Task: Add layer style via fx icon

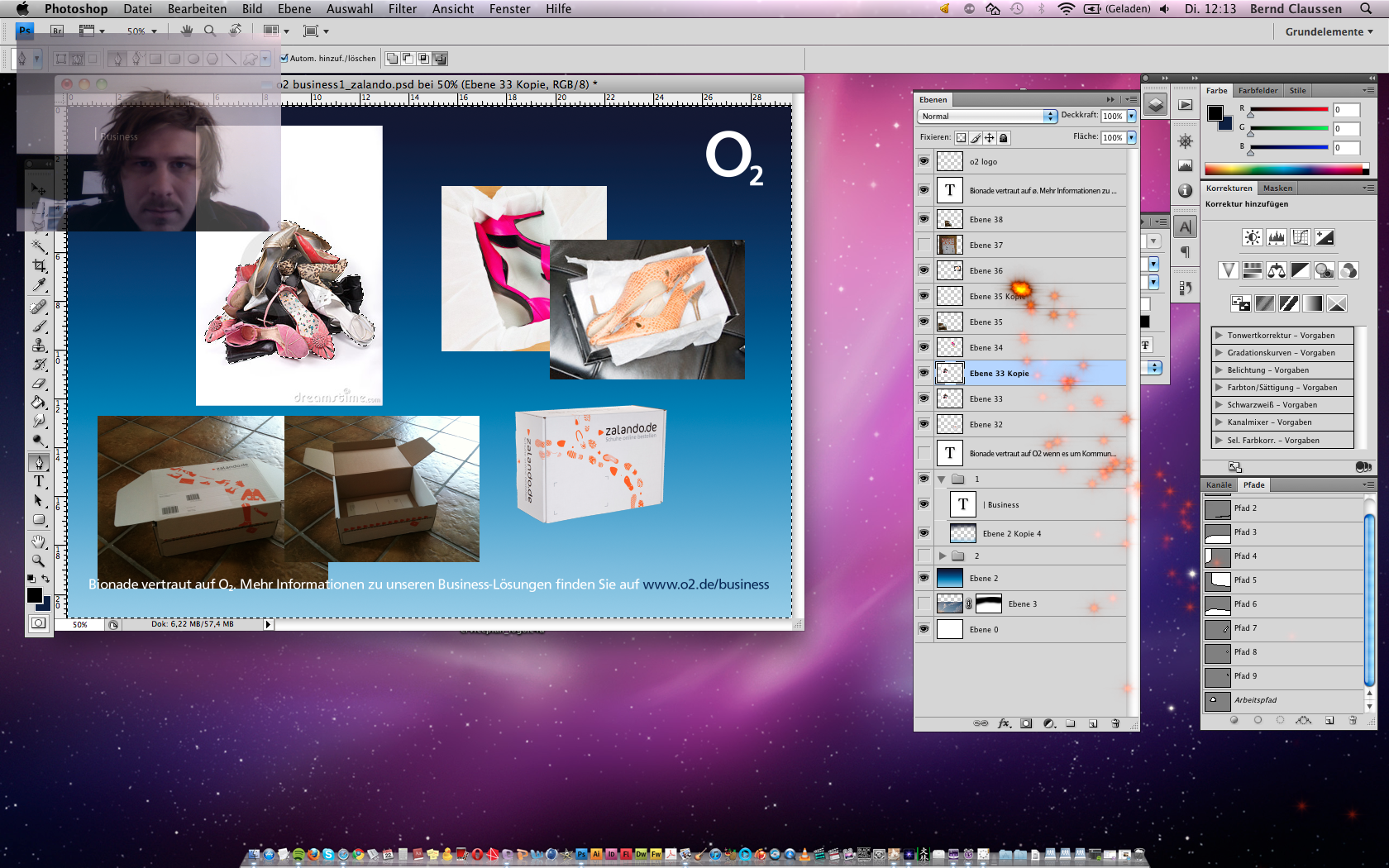Action: click(x=1004, y=723)
